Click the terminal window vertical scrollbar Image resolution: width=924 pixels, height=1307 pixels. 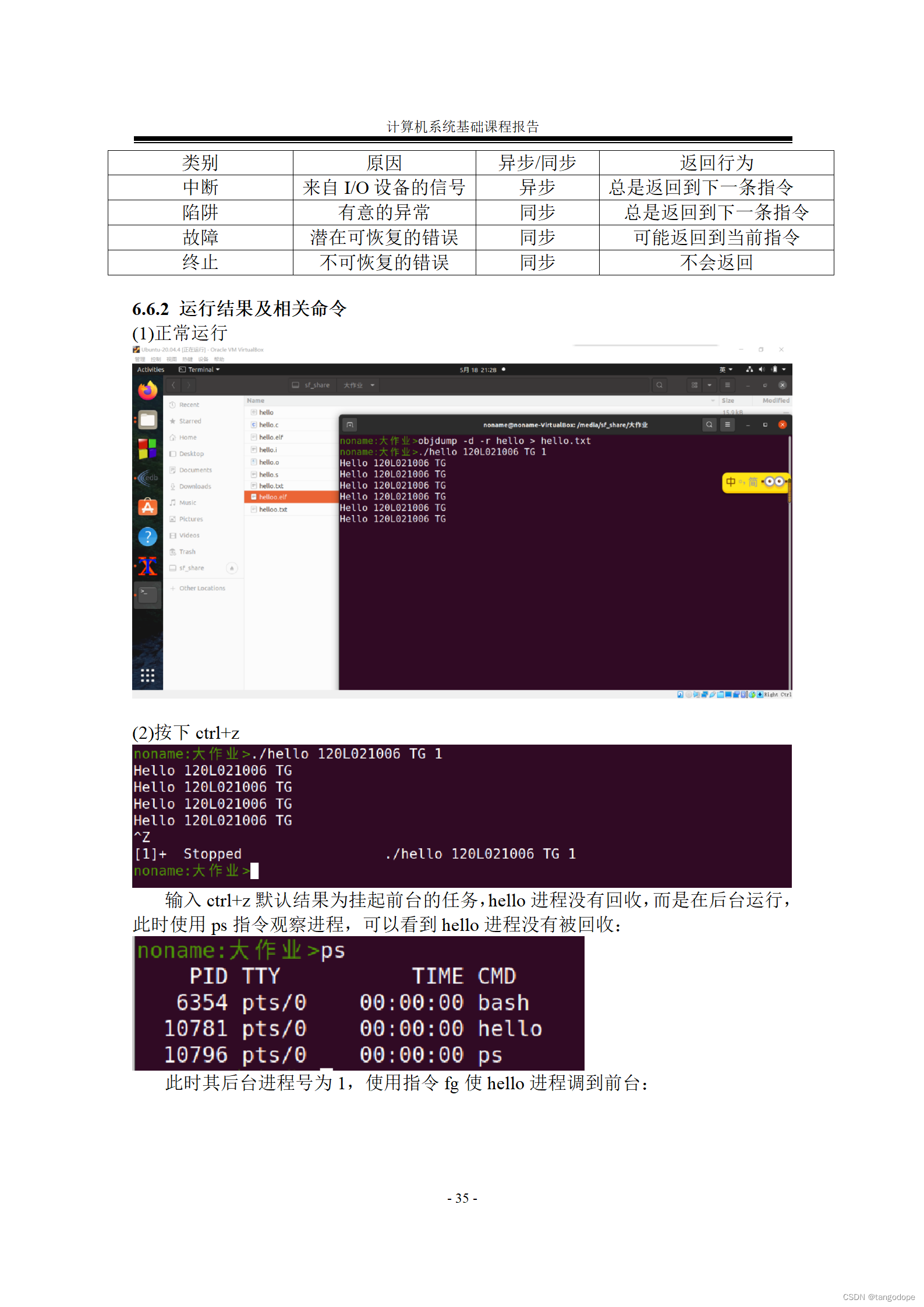[790, 562]
